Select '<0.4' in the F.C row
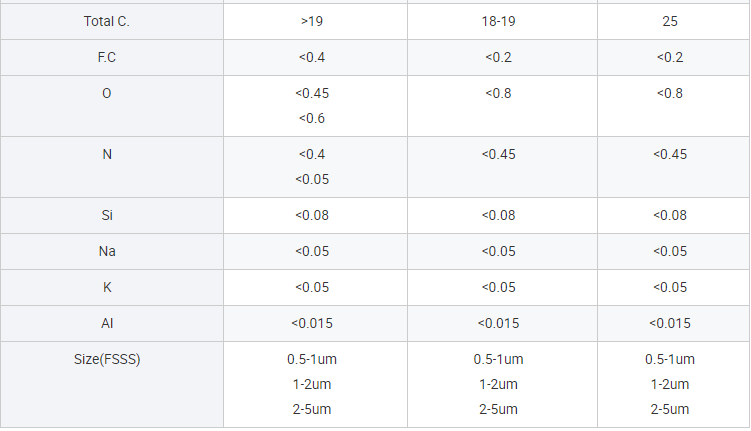 coord(311,57)
